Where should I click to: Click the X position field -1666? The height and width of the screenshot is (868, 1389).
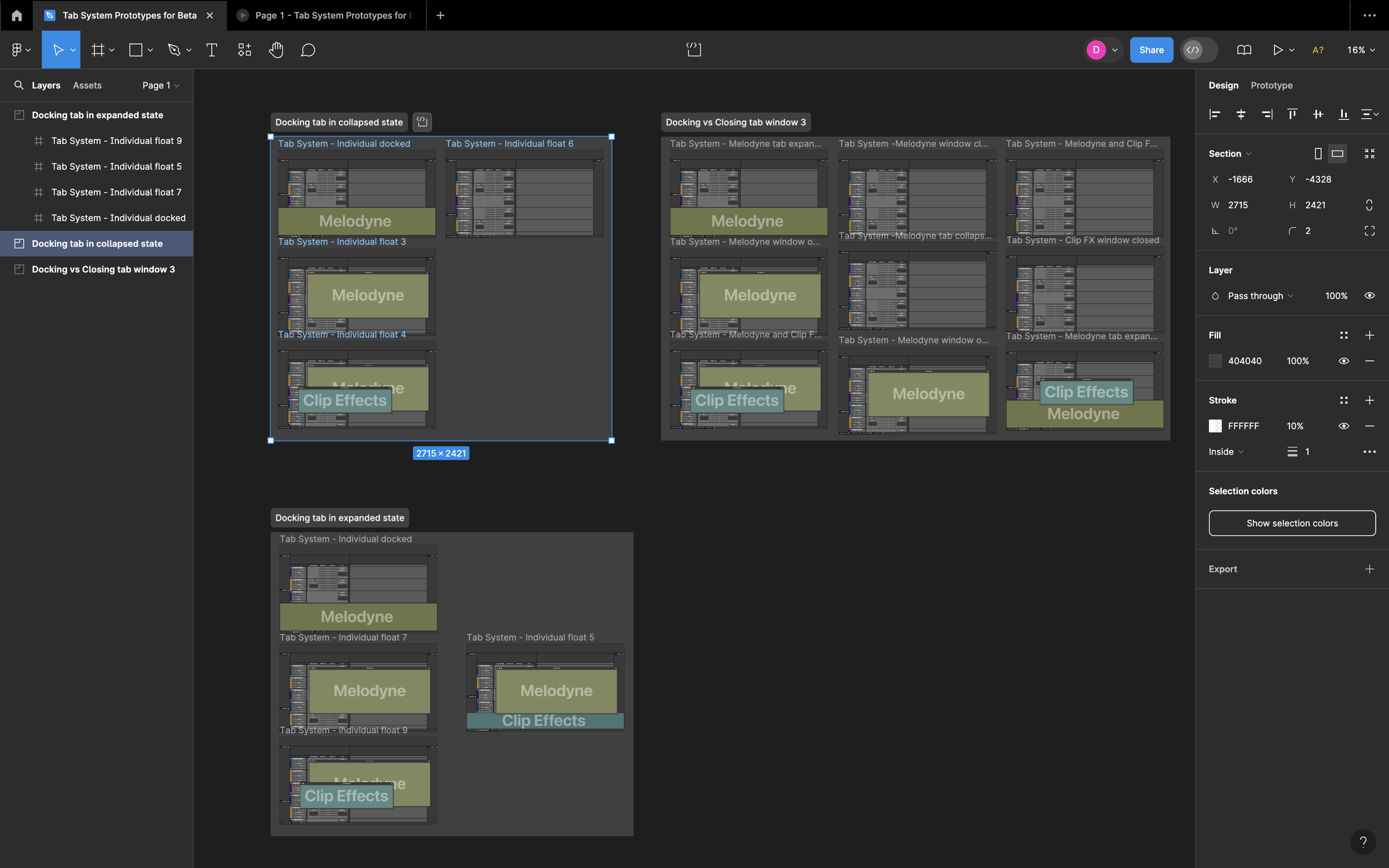1240,179
